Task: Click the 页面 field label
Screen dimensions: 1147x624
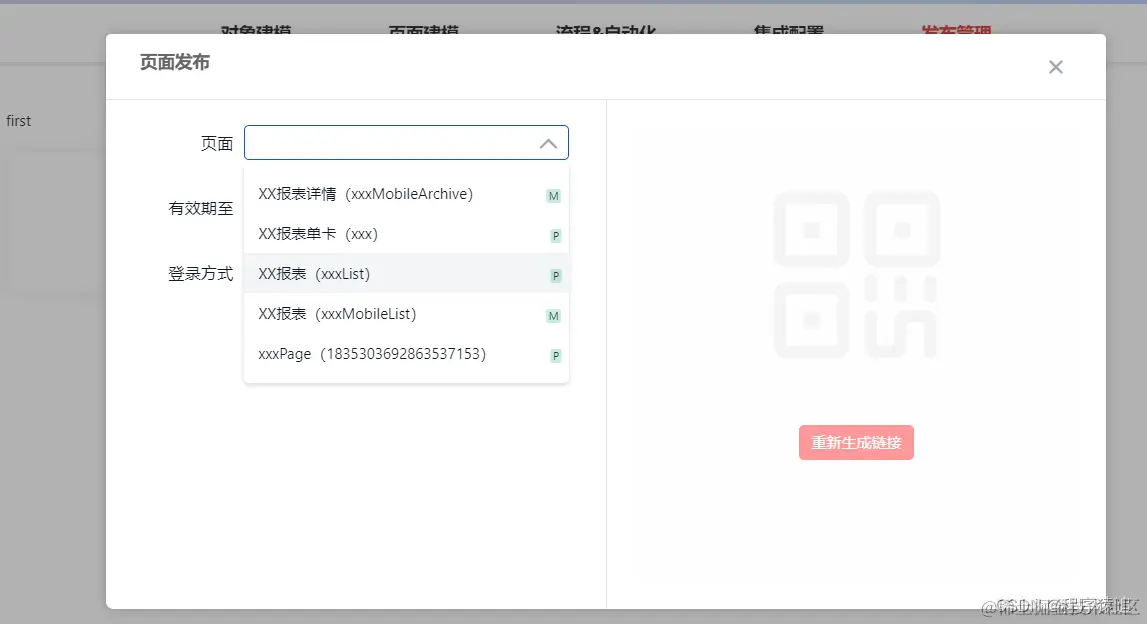Action: coord(217,143)
